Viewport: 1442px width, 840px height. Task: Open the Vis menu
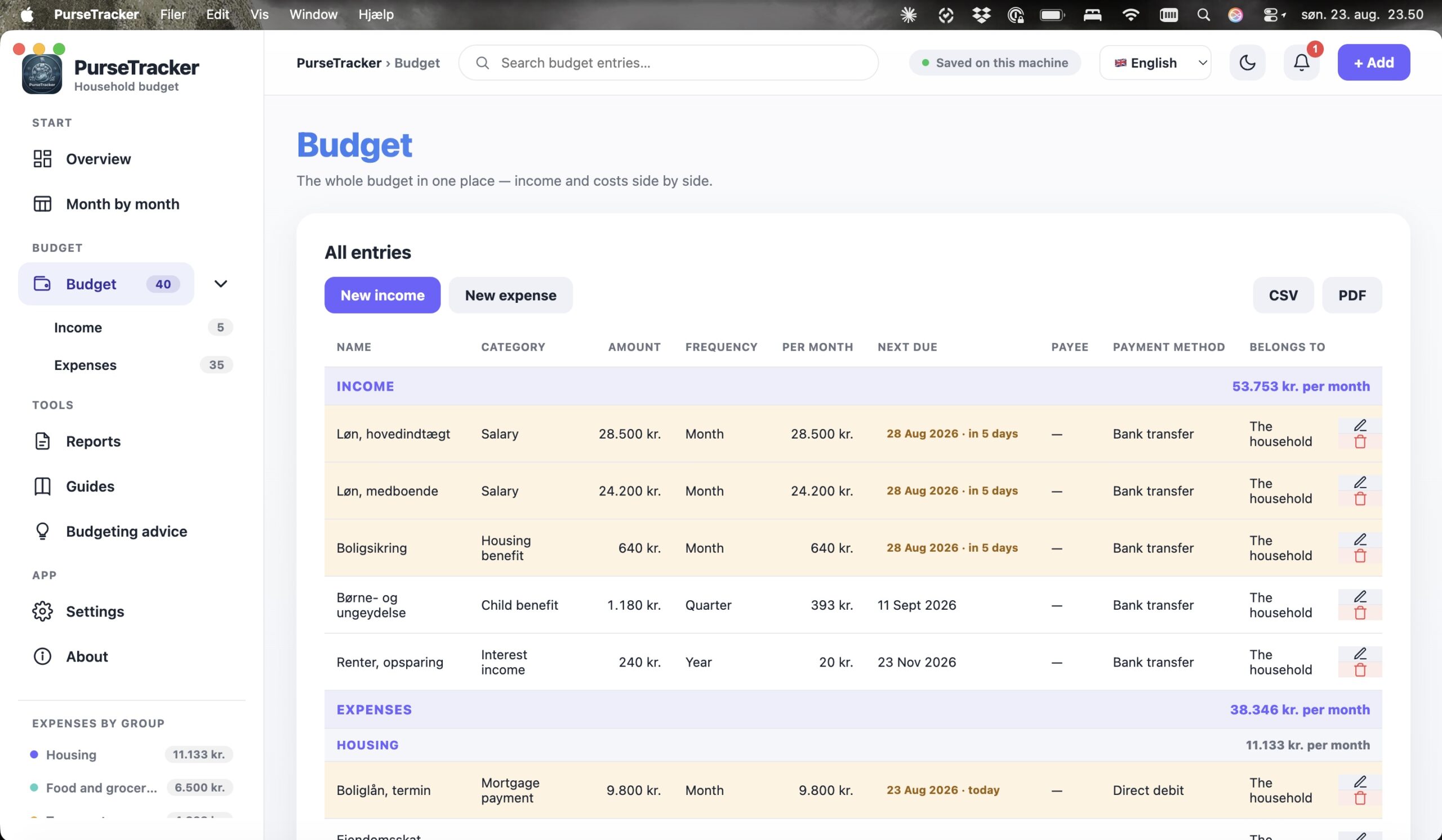(259, 15)
